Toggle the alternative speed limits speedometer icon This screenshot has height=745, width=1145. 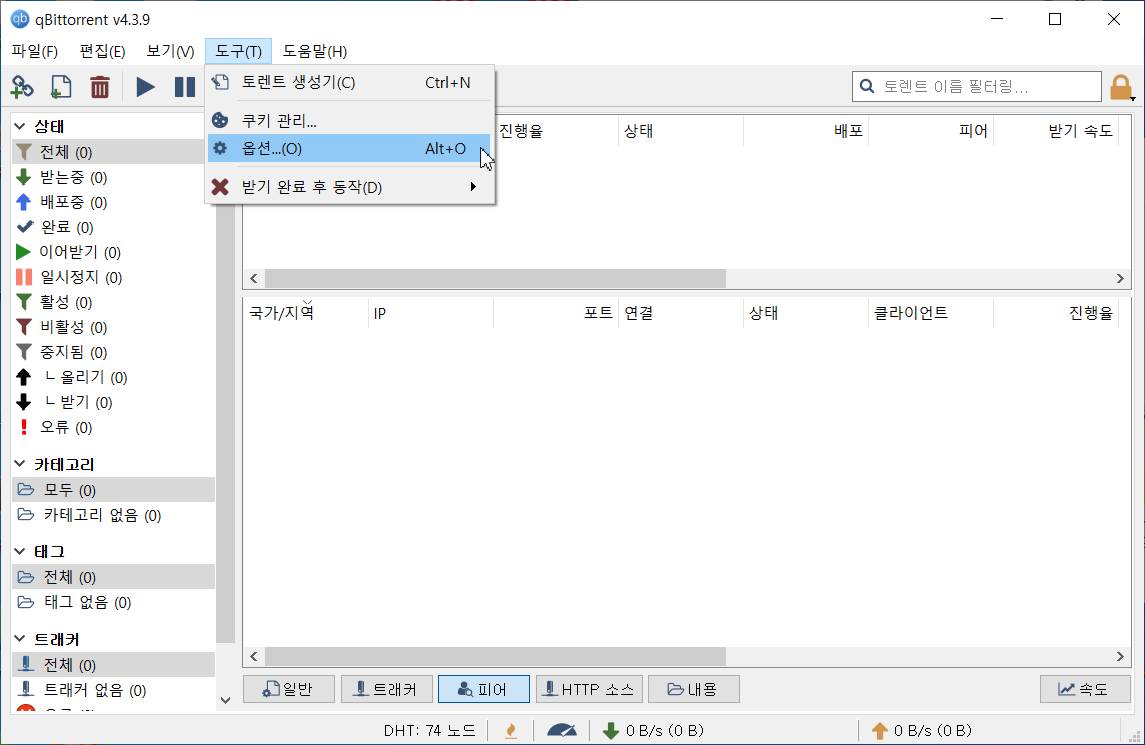coord(562,730)
